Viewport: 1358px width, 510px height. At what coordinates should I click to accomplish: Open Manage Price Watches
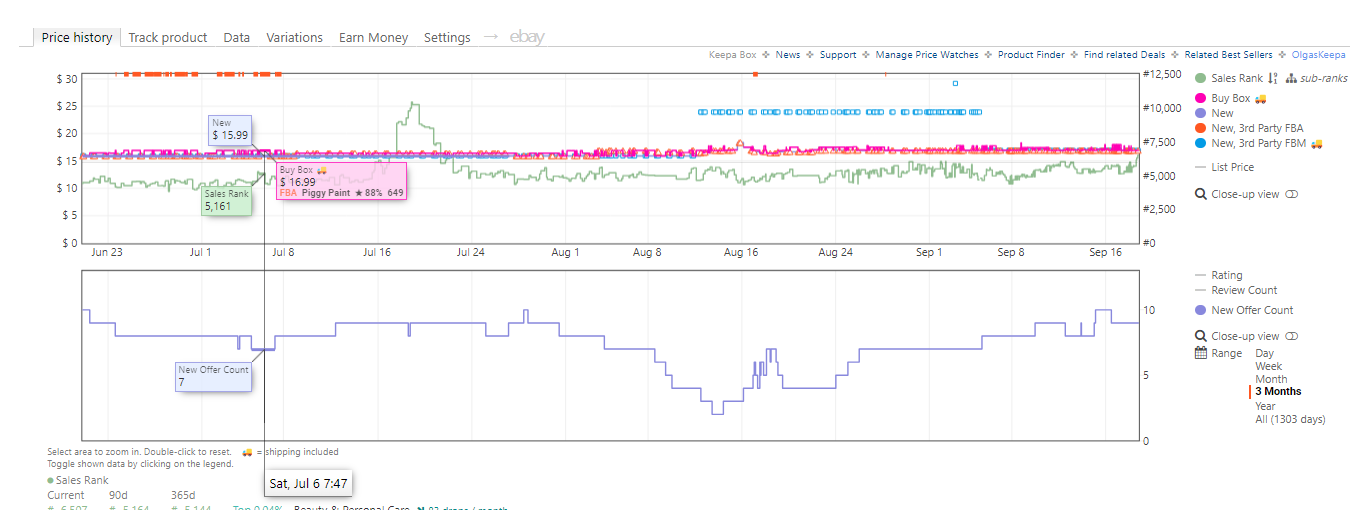pos(927,55)
